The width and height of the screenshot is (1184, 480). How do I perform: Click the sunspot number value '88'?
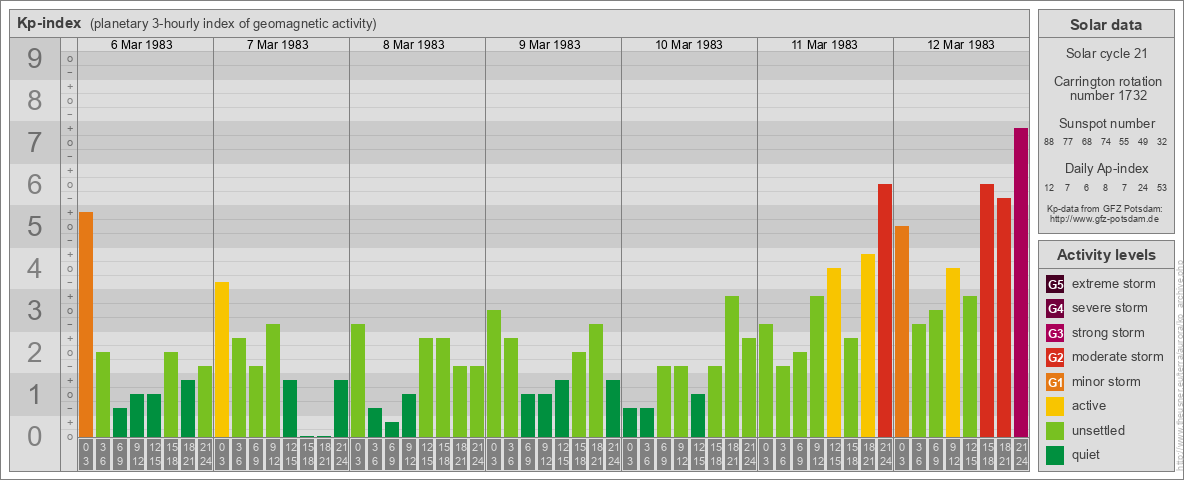pyautogui.click(x=1049, y=142)
